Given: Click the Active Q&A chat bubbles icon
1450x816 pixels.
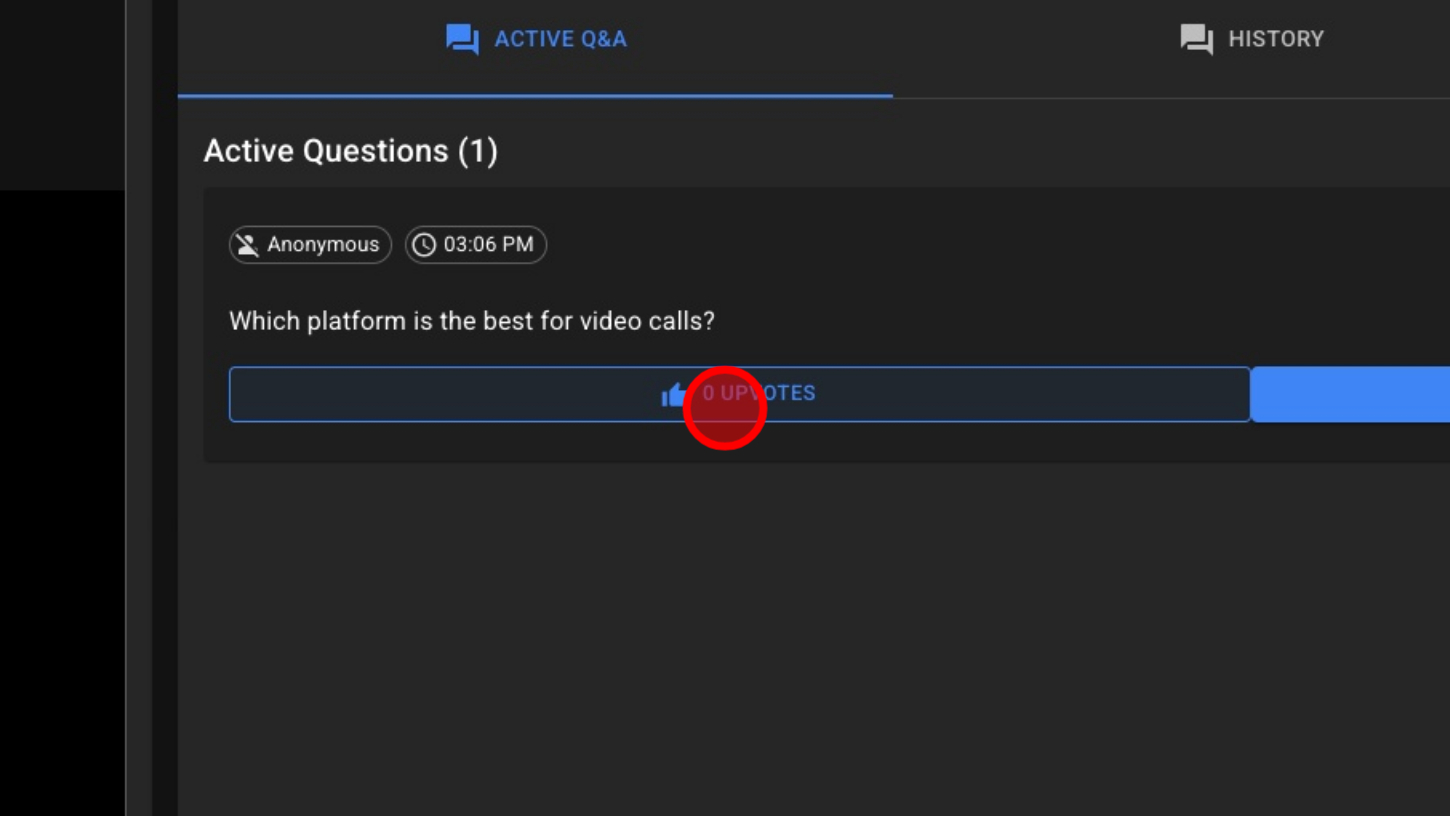Looking at the screenshot, I should (462, 40).
